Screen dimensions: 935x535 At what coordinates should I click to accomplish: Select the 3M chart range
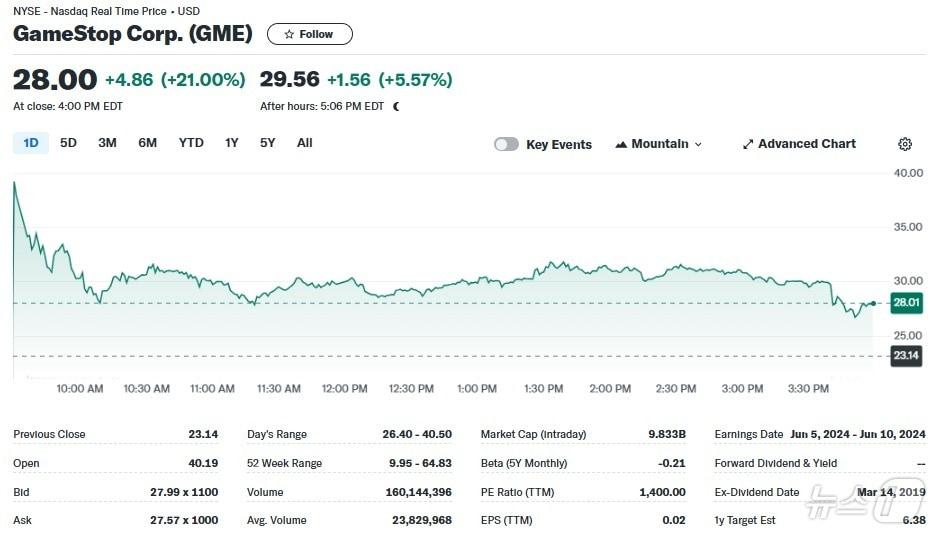coord(107,143)
